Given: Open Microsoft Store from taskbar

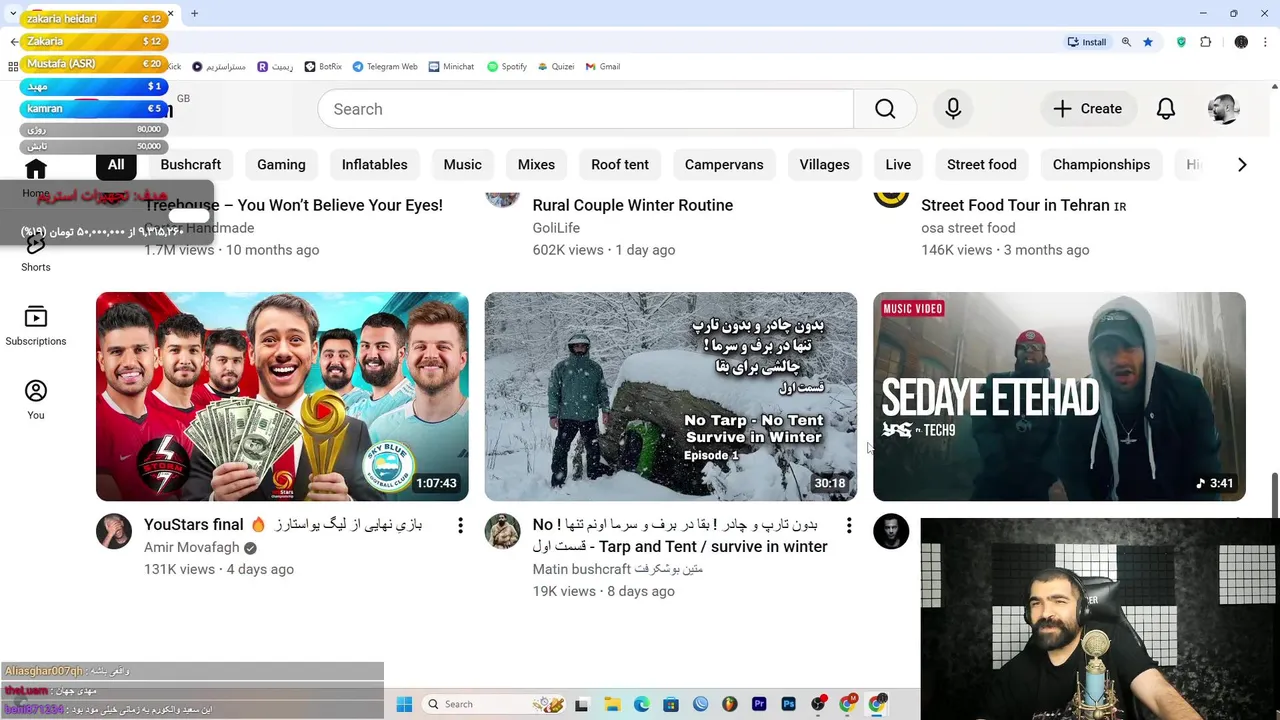Looking at the screenshot, I should pyautogui.click(x=671, y=704).
